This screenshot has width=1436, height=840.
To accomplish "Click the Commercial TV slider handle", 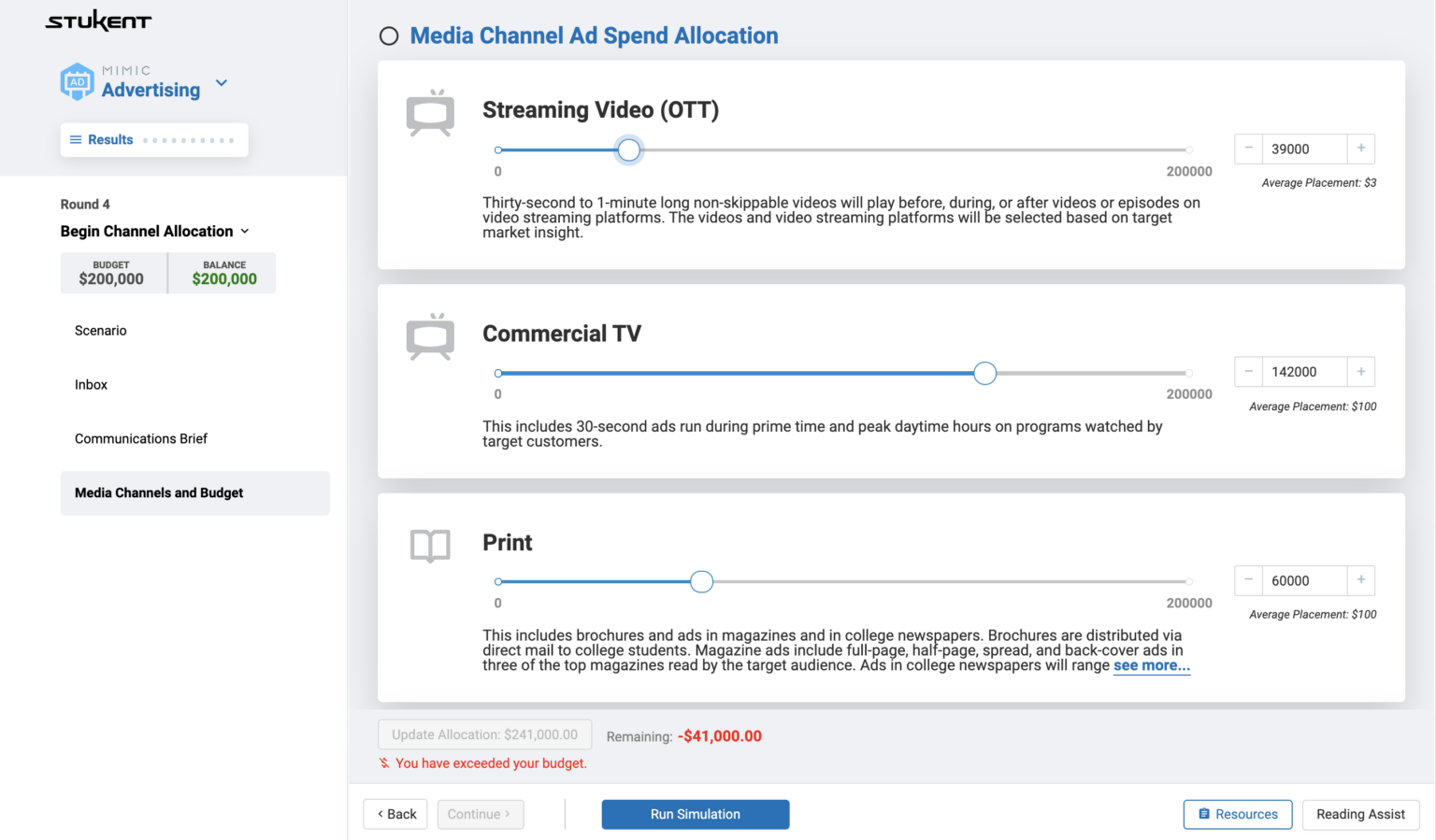I will tap(984, 374).
